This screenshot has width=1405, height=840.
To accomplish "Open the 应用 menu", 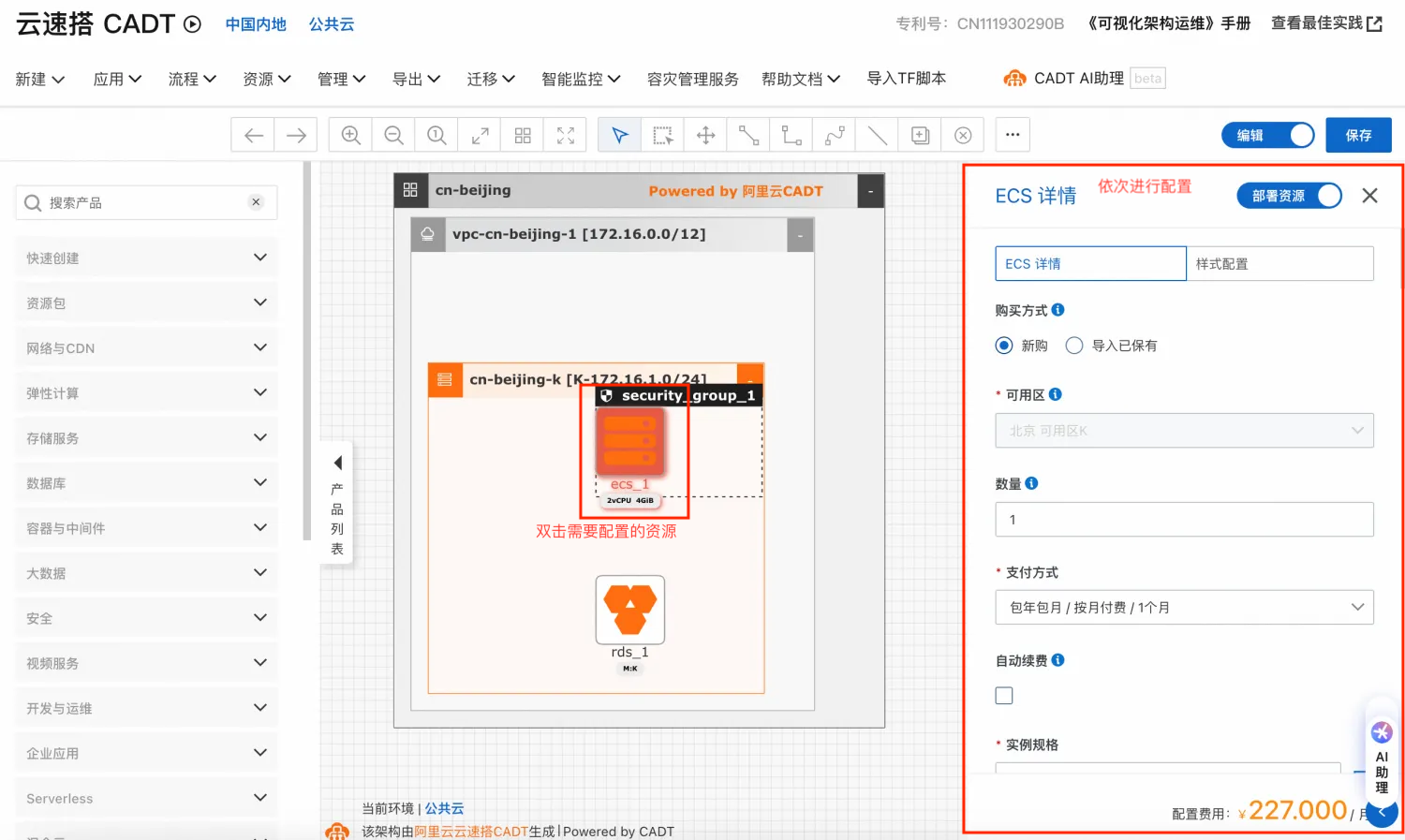I will [x=117, y=80].
